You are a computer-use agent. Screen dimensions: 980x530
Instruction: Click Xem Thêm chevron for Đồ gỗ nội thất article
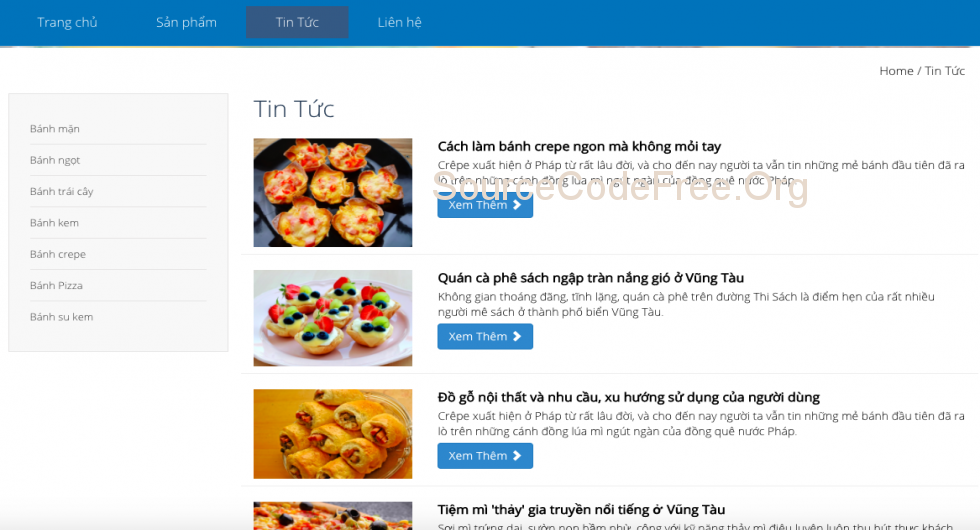click(x=517, y=456)
